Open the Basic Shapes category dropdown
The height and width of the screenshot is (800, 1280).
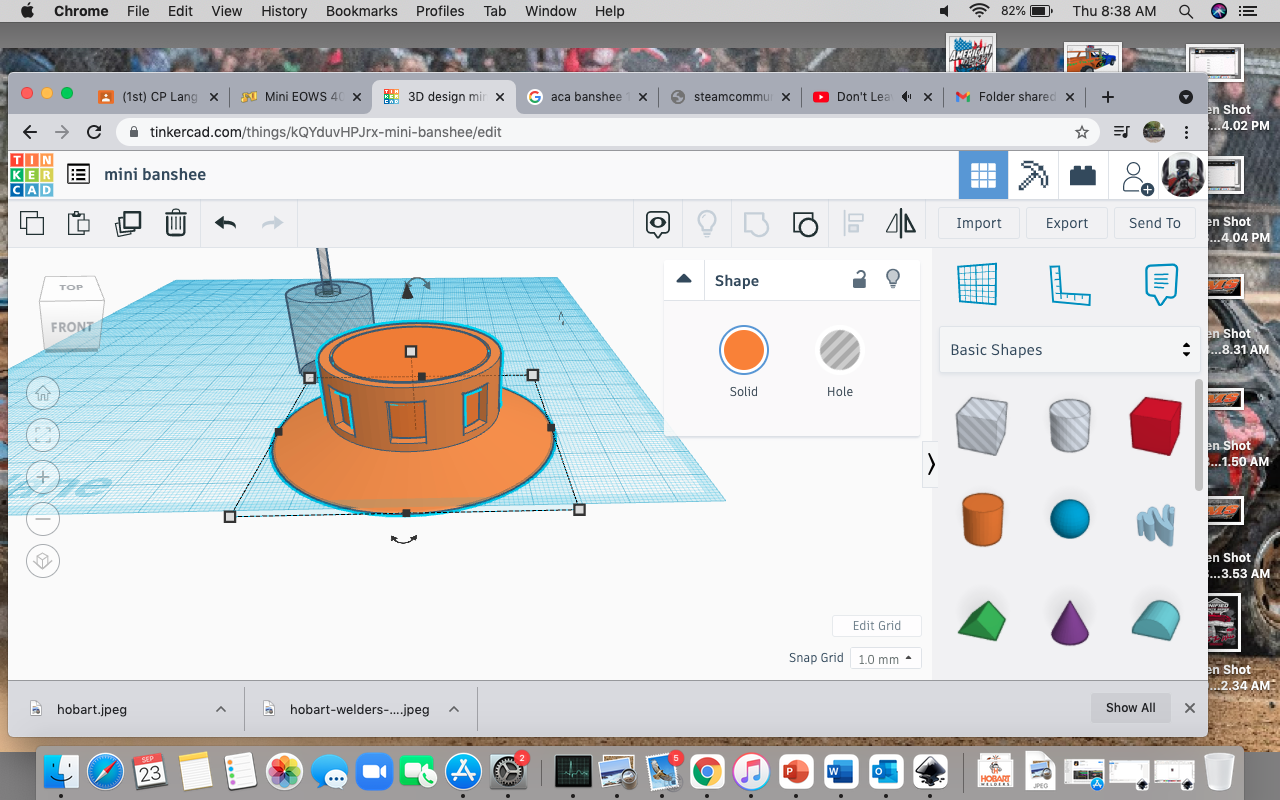click(x=1069, y=350)
